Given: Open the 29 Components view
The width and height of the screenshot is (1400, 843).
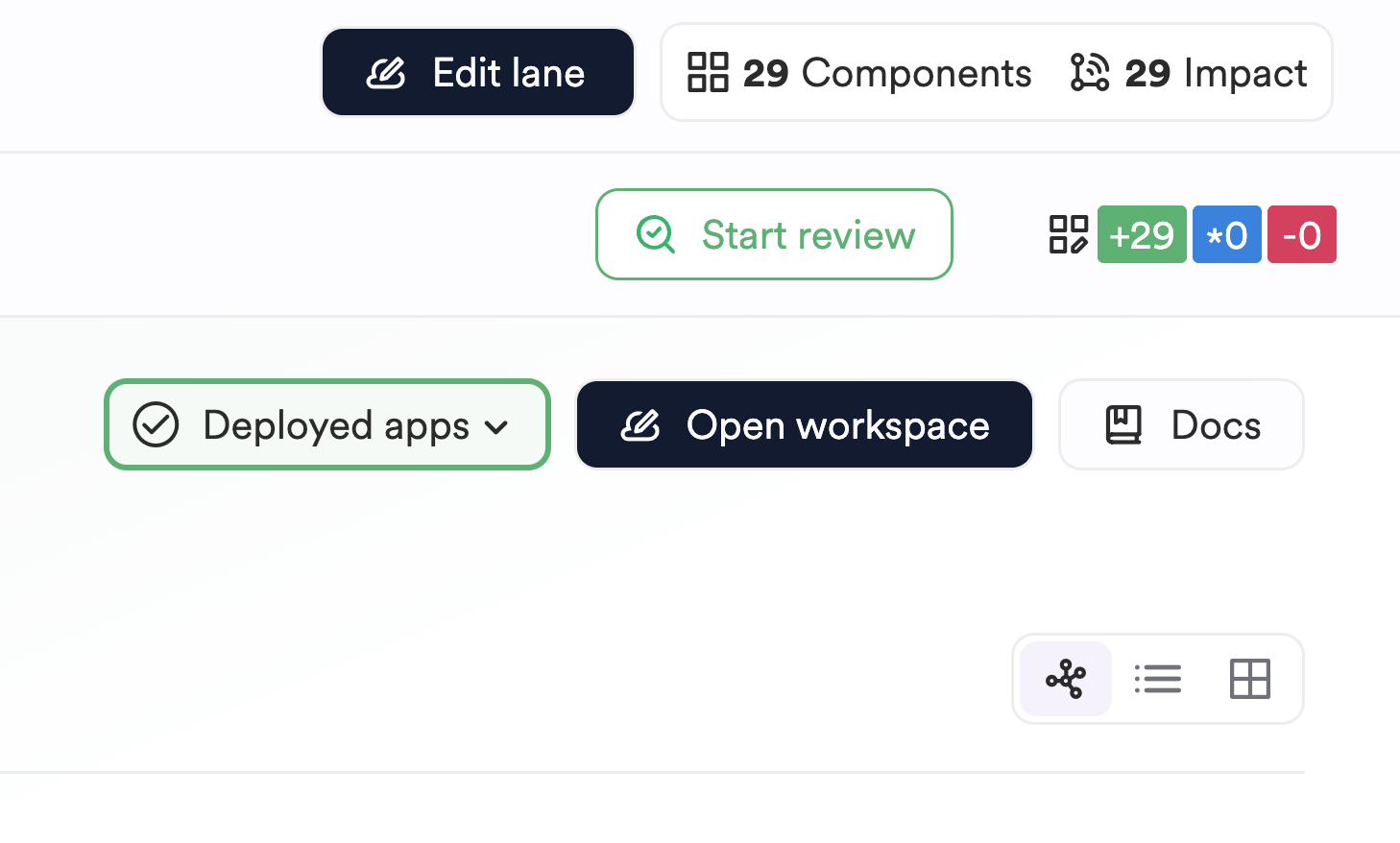Looking at the screenshot, I should coord(859,73).
